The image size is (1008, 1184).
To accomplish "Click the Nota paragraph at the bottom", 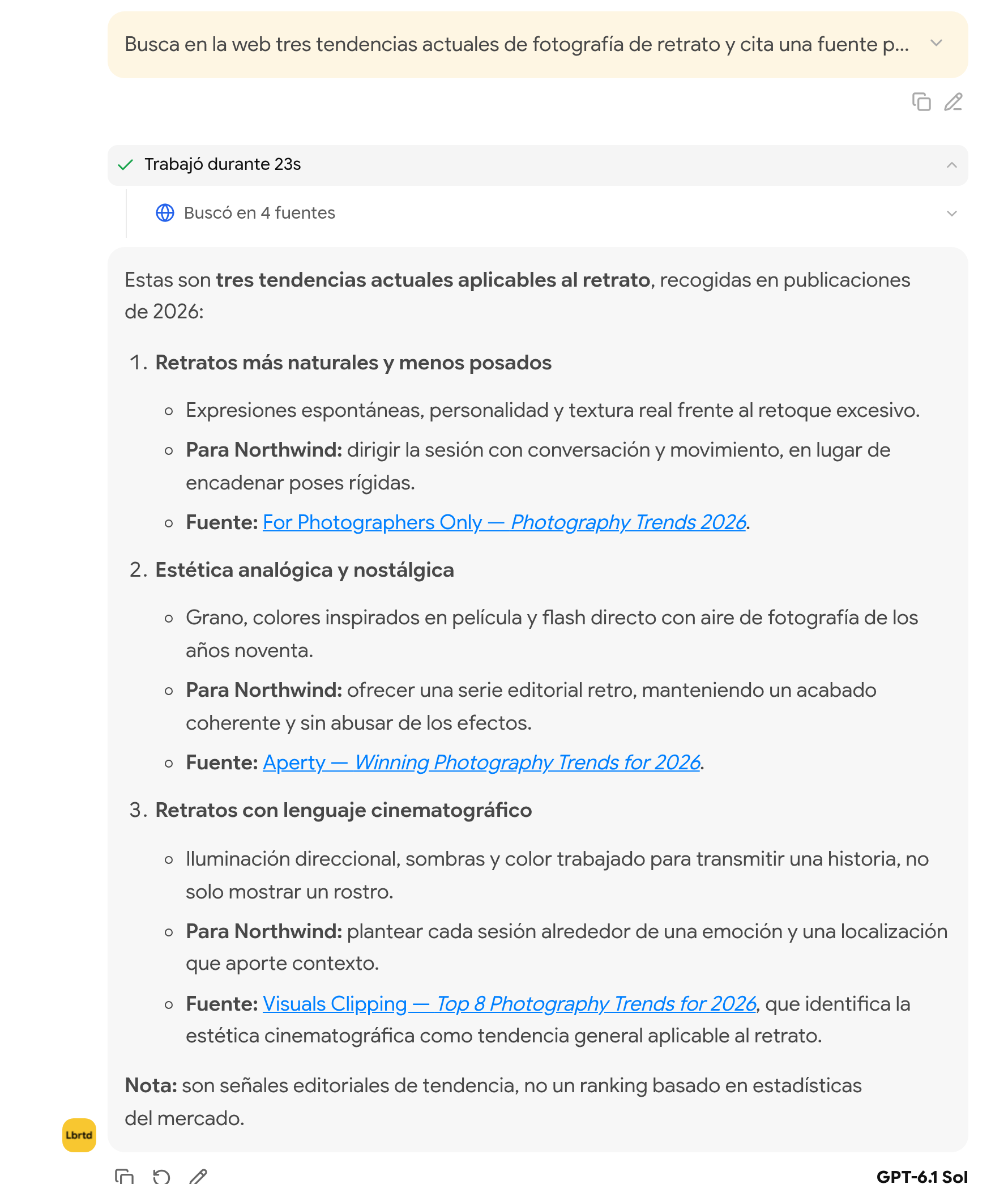I will (x=493, y=1102).
